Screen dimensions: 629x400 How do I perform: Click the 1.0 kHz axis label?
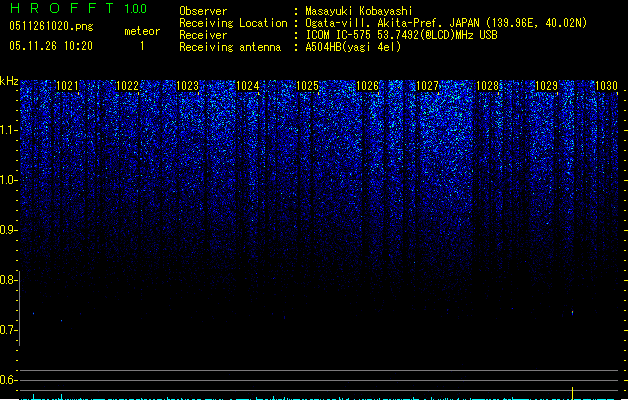[x=9, y=180]
